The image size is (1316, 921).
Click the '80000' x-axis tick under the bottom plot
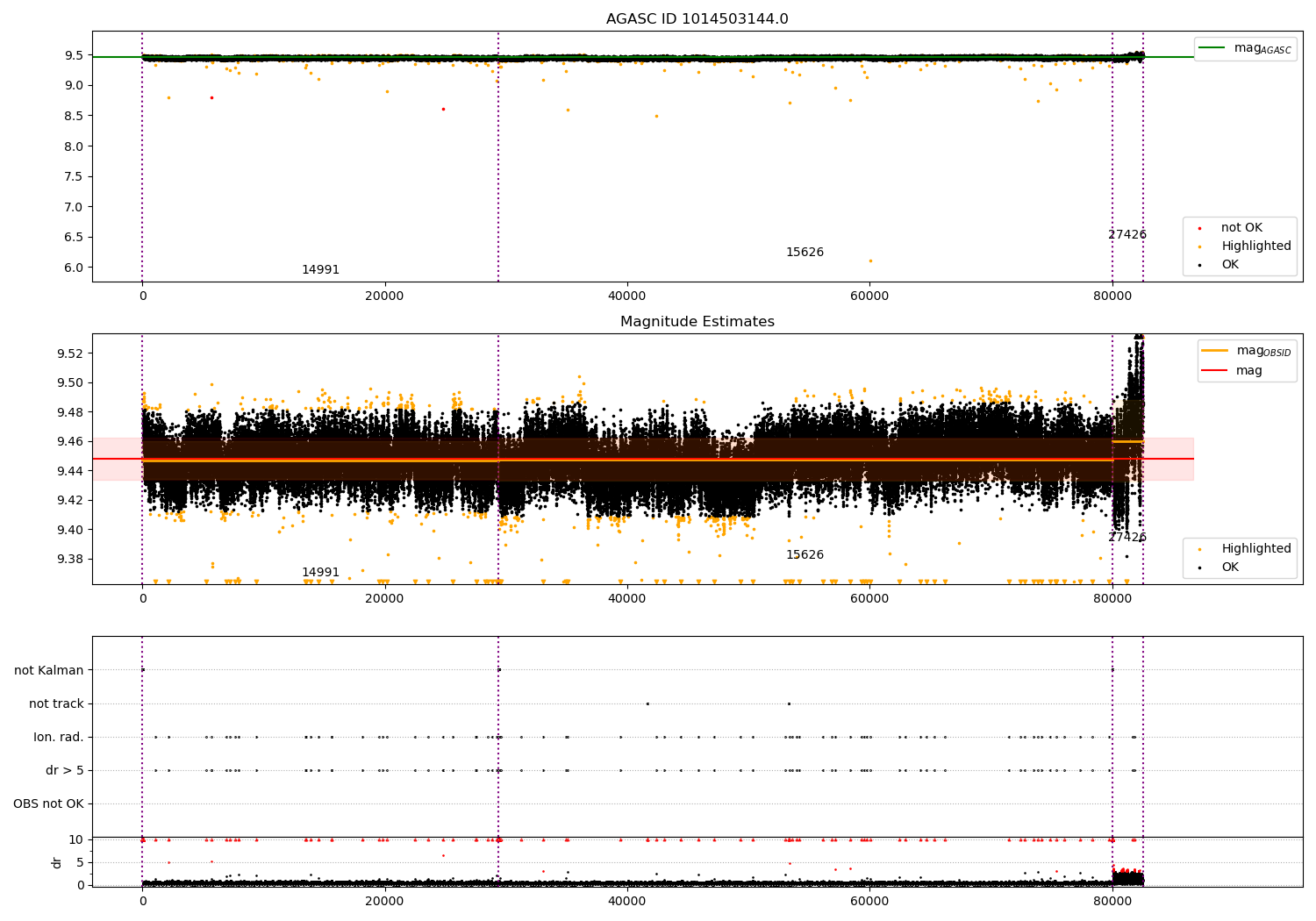(x=1112, y=902)
